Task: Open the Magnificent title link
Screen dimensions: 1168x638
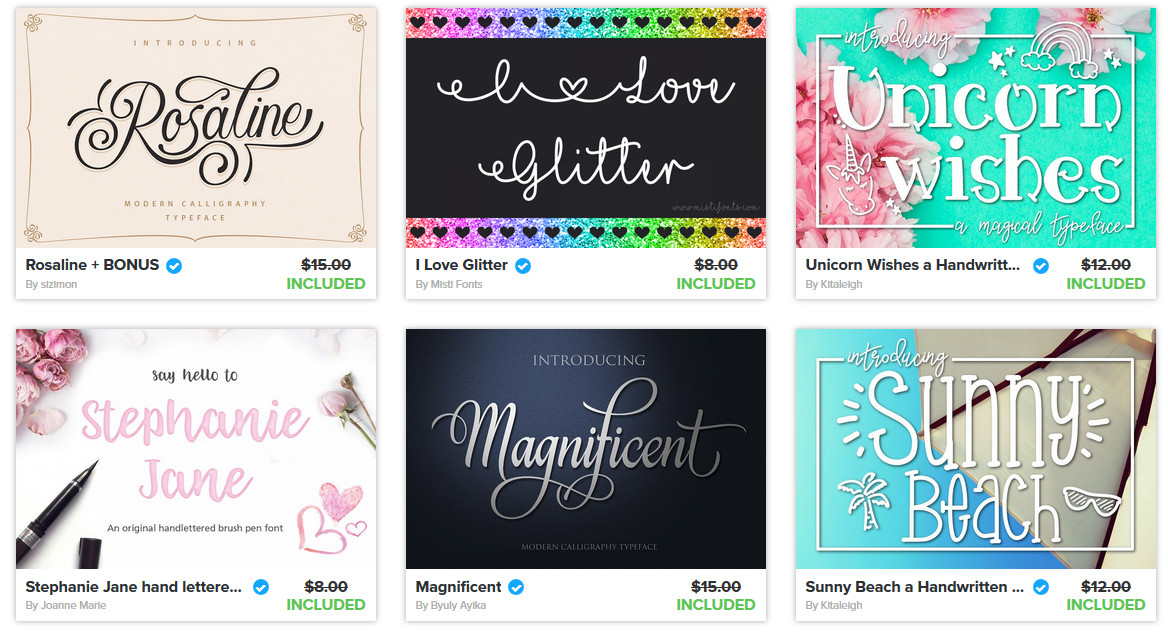Action: [x=459, y=587]
